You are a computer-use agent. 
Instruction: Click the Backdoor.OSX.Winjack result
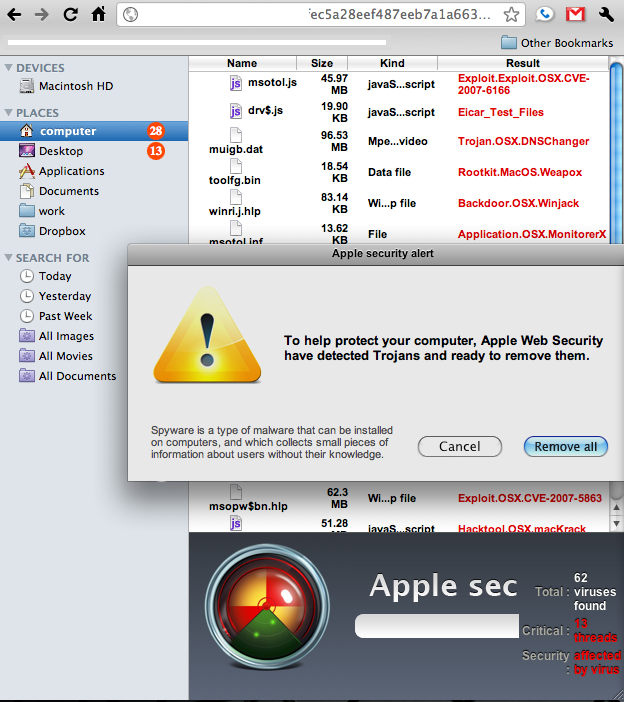(x=518, y=203)
